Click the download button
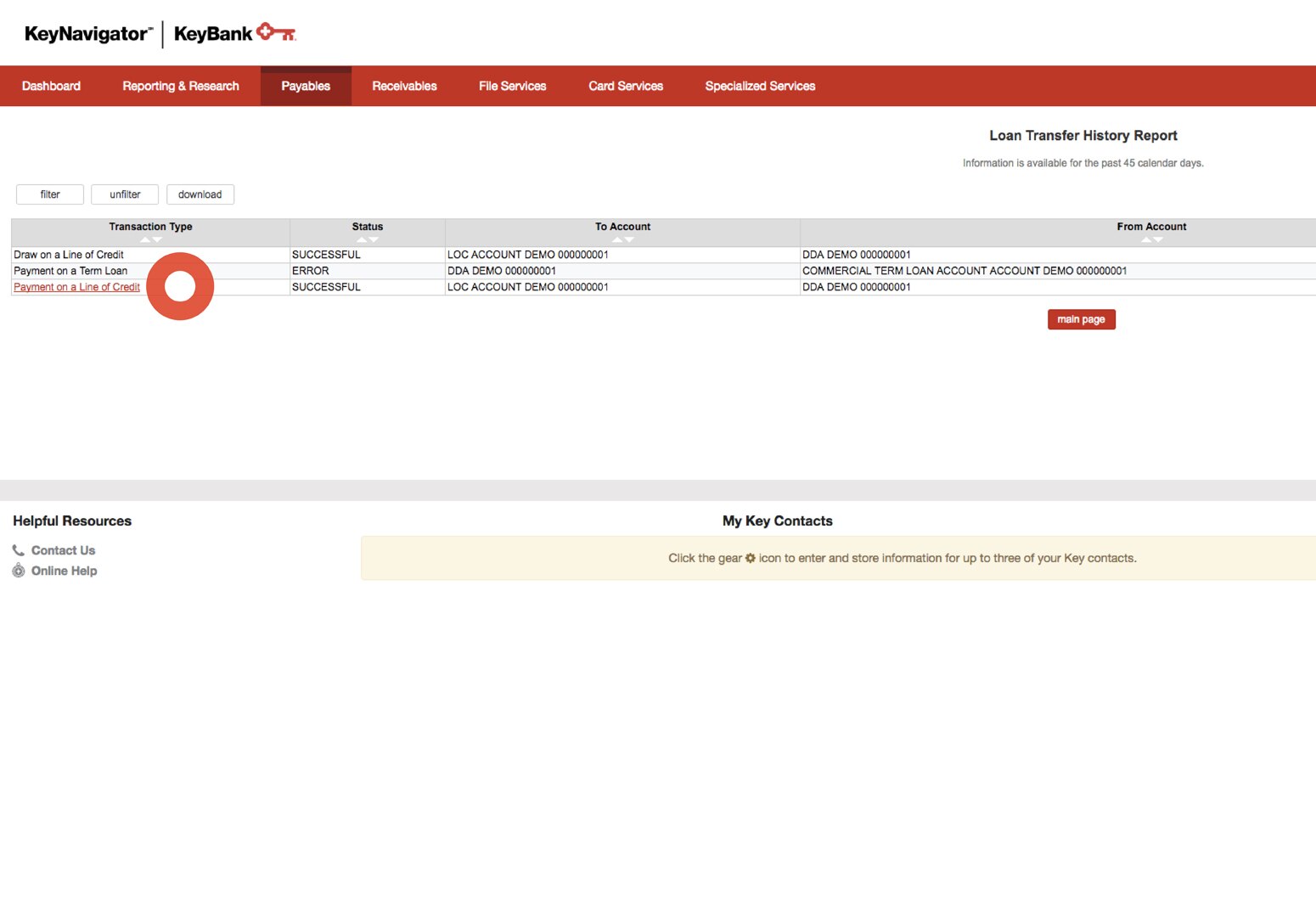 pyautogui.click(x=200, y=194)
